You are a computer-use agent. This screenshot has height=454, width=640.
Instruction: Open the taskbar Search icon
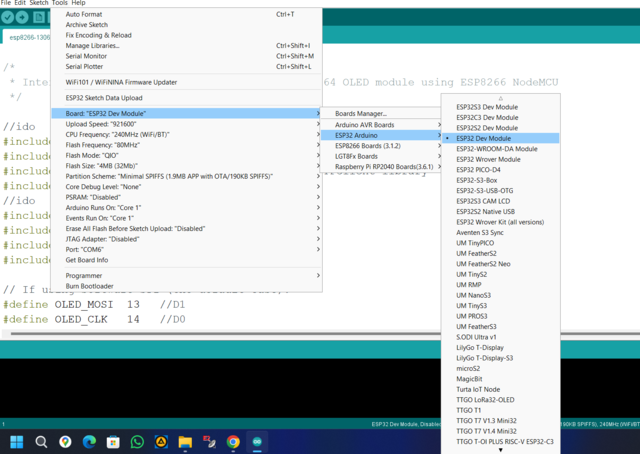click(41, 442)
